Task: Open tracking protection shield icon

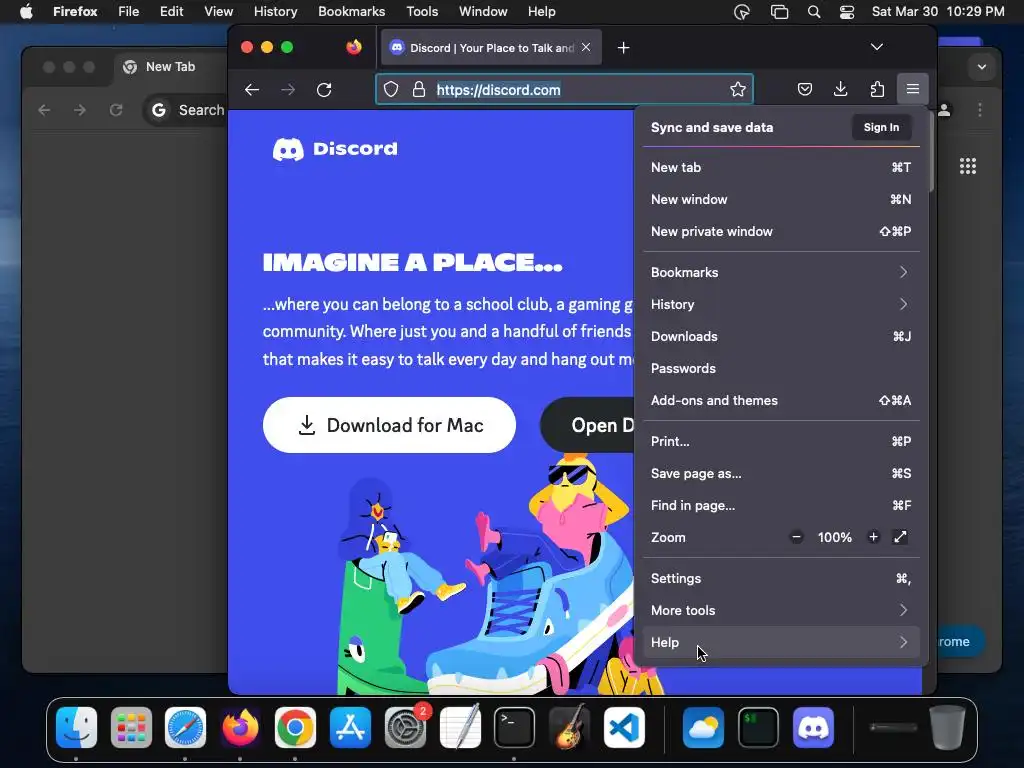Action: [391, 89]
